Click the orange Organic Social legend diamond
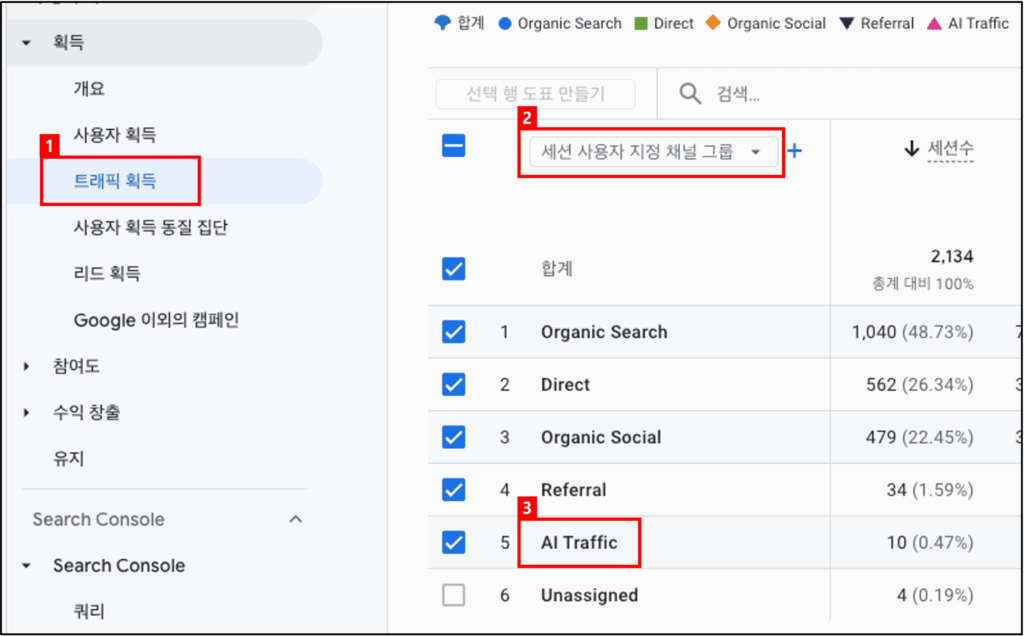This screenshot has height=636, width=1024. coord(713,23)
